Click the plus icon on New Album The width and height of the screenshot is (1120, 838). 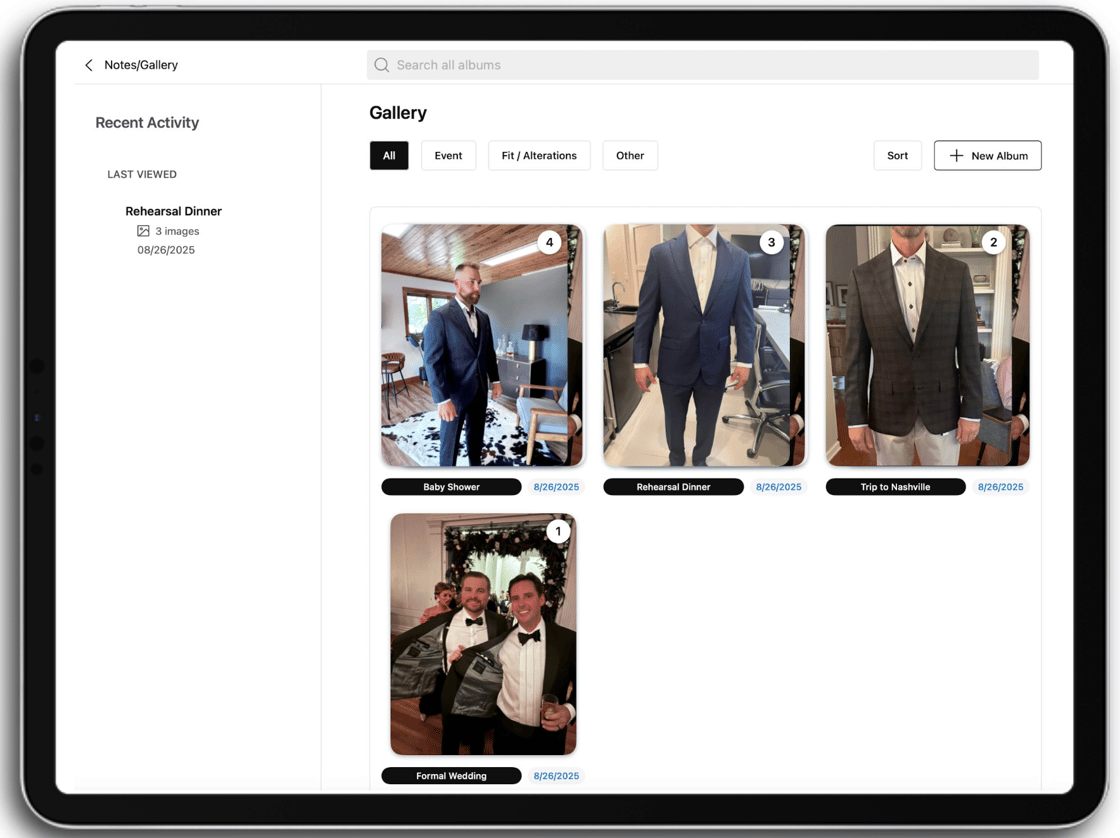pyautogui.click(x=956, y=156)
